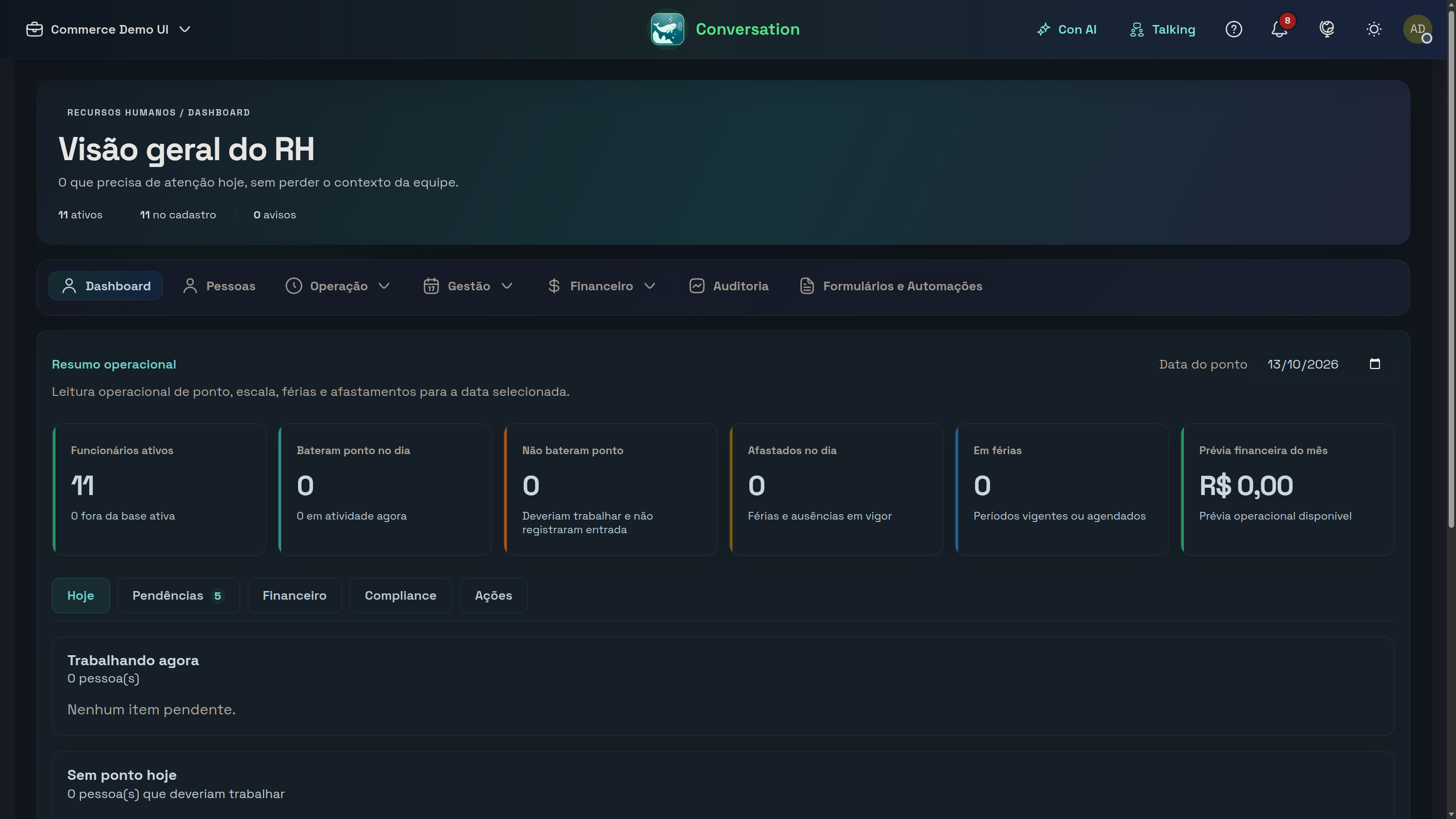1456x819 pixels.
Task: Click the Prévia financeira do mês card
Action: click(1288, 490)
